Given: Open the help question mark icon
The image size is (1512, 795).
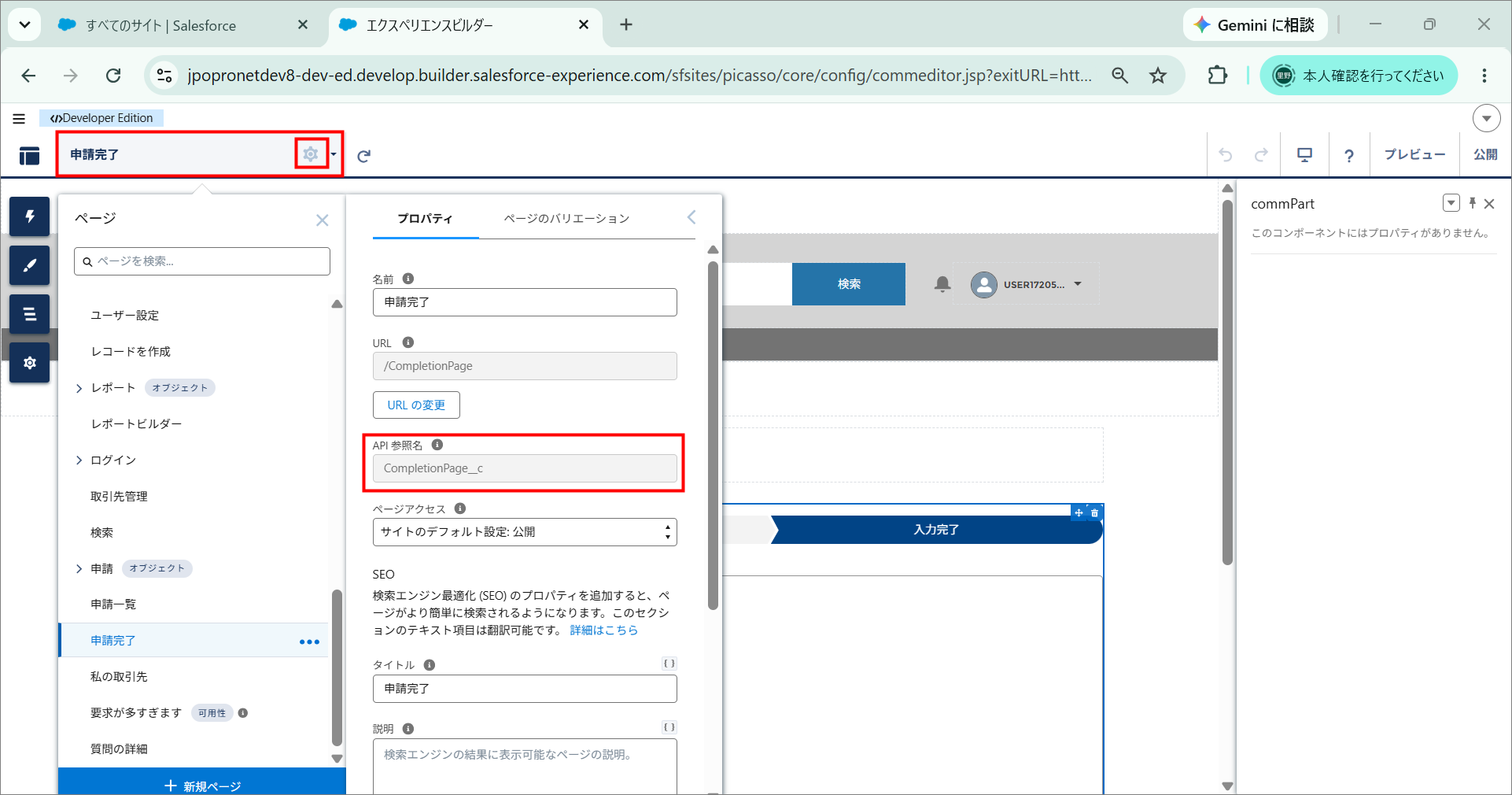Looking at the screenshot, I should (x=1349, y=156).
